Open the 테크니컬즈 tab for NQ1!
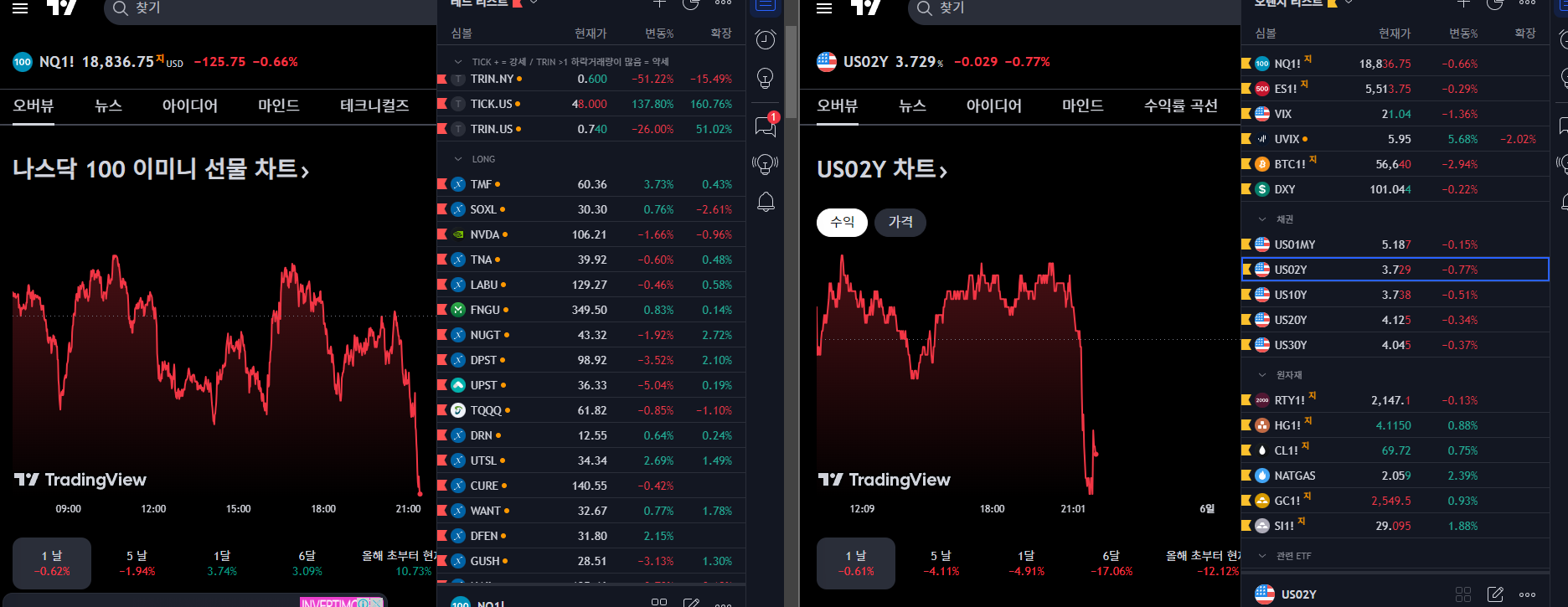This screenshot has width=1568, height=607. (374, 105)
